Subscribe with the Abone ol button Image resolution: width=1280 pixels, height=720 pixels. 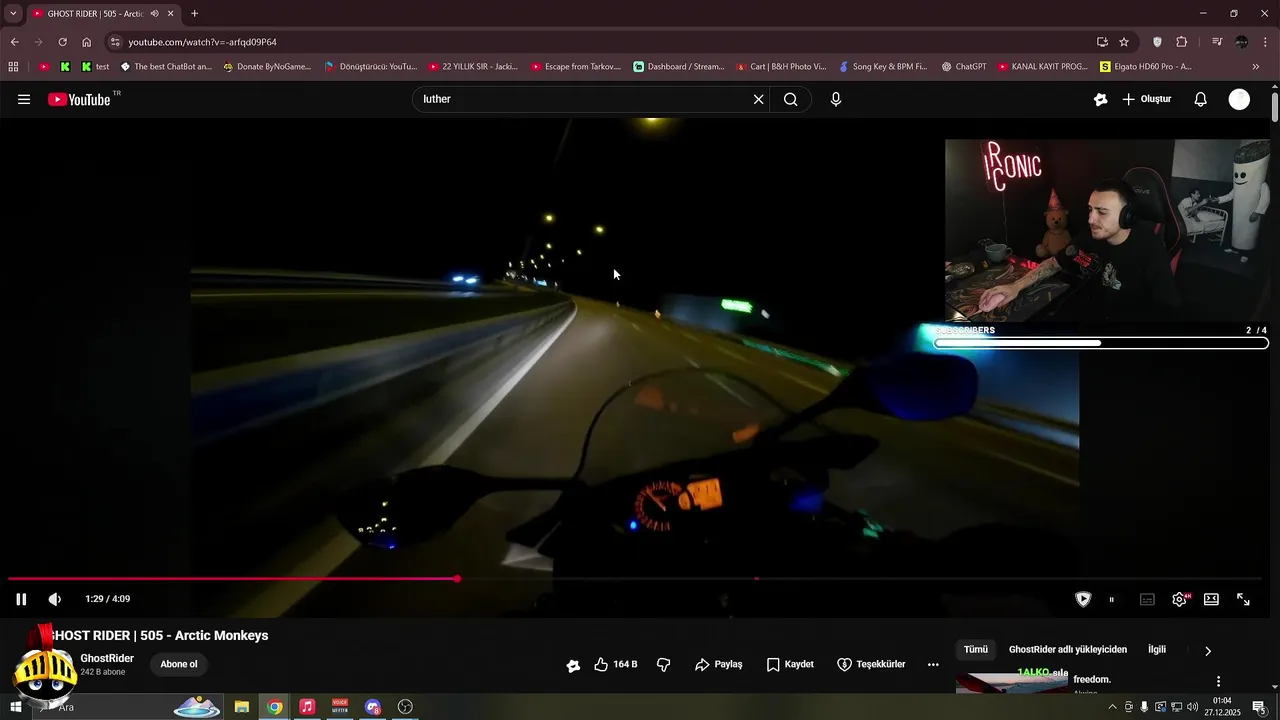click(x=179, y=664)
